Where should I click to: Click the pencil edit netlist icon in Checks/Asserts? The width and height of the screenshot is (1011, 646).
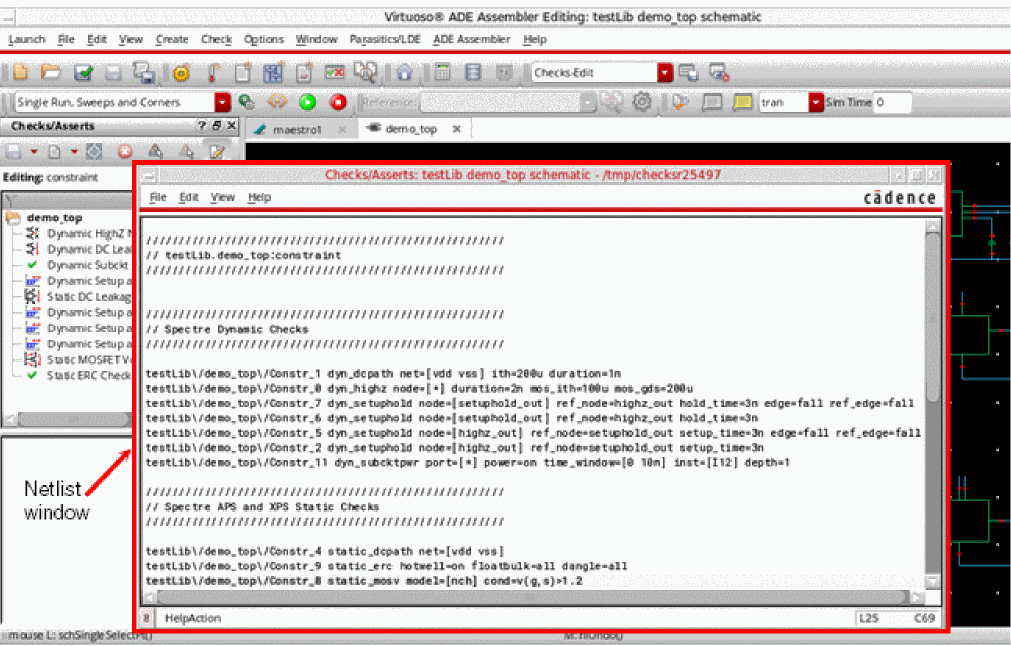(217, 152)
